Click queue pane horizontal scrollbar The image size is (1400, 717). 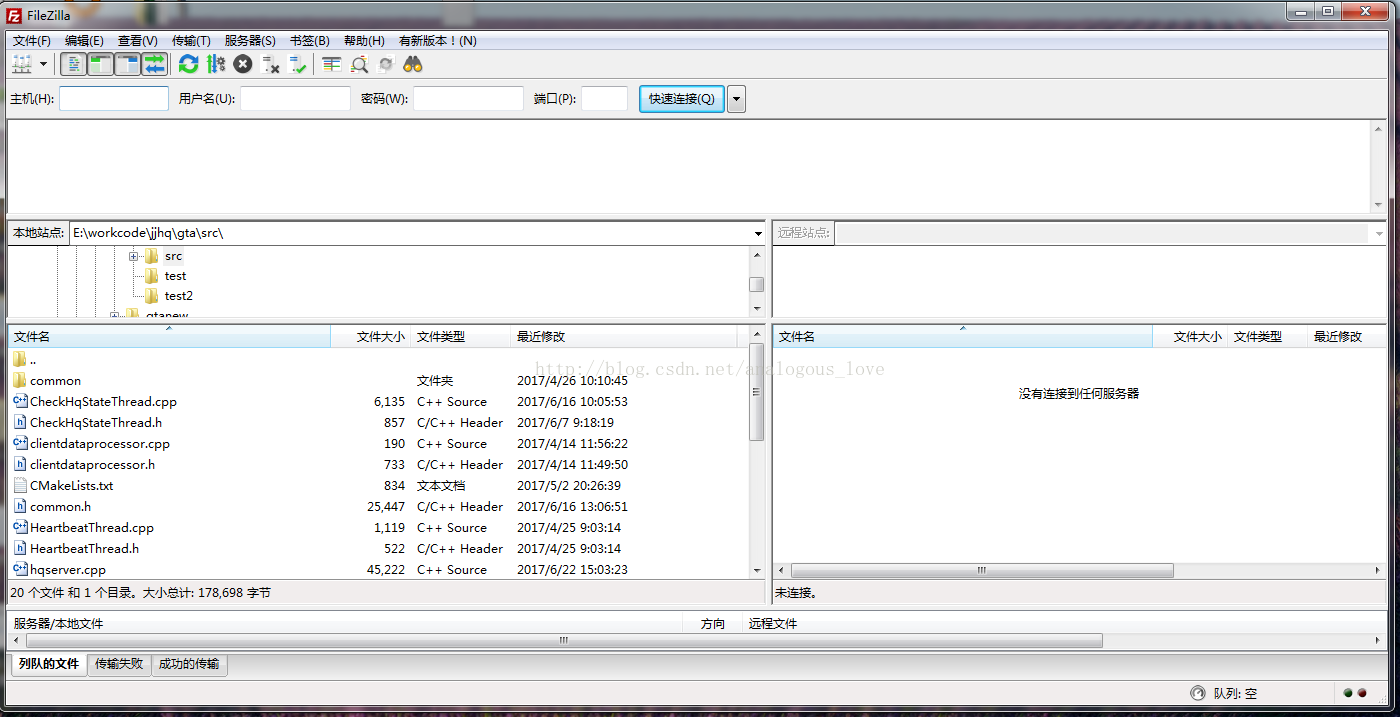pyautogui.click(x=564, y=641)
